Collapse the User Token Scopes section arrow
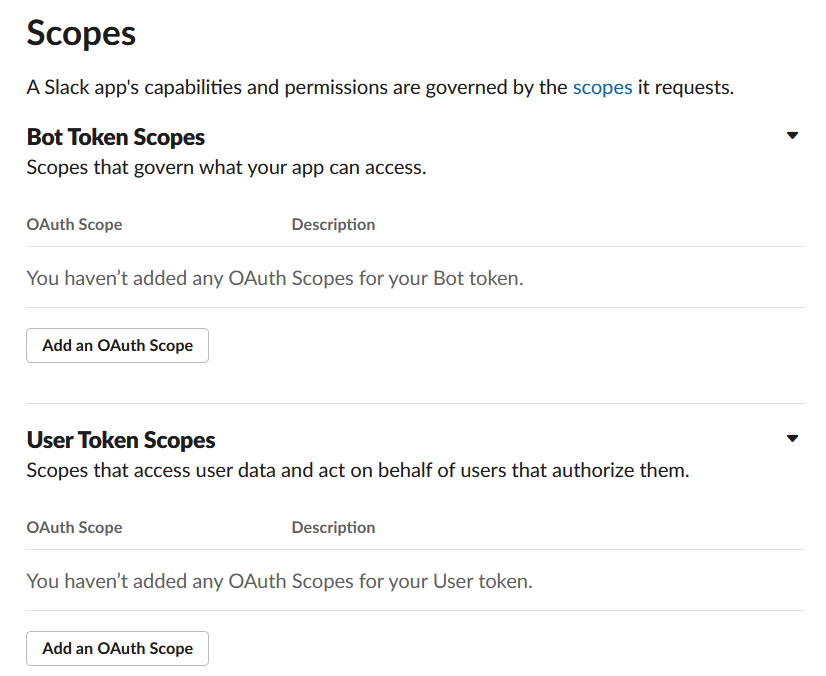 tap(792, 439)
